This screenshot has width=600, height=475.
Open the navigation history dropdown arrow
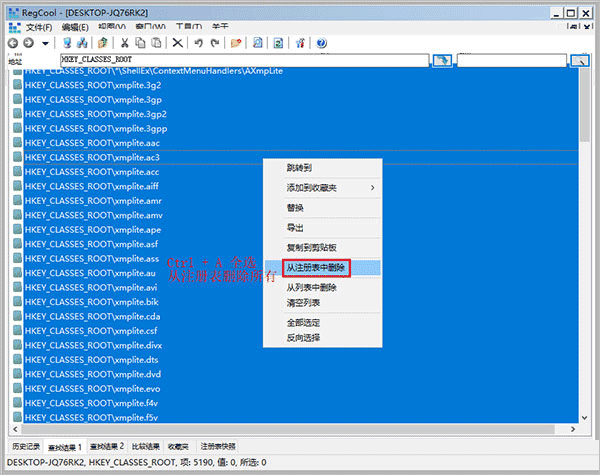(45, 43)
